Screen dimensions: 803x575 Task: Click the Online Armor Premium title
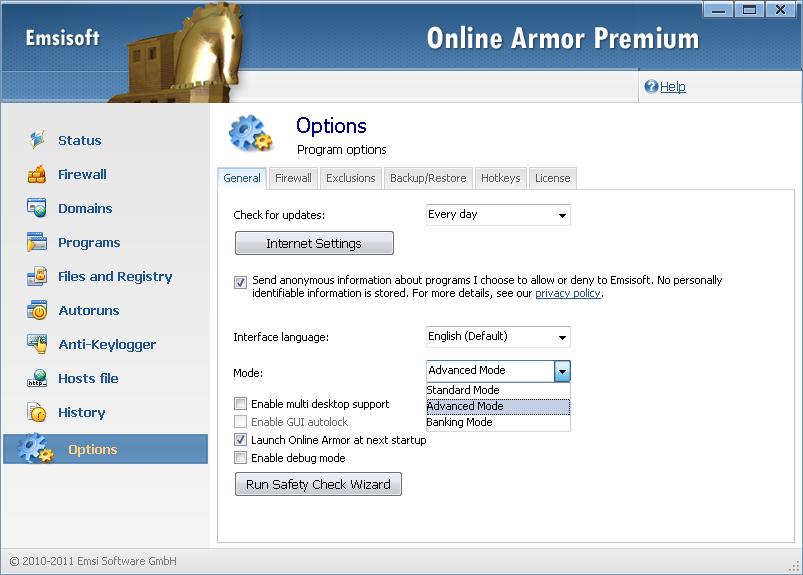point(563,38)
